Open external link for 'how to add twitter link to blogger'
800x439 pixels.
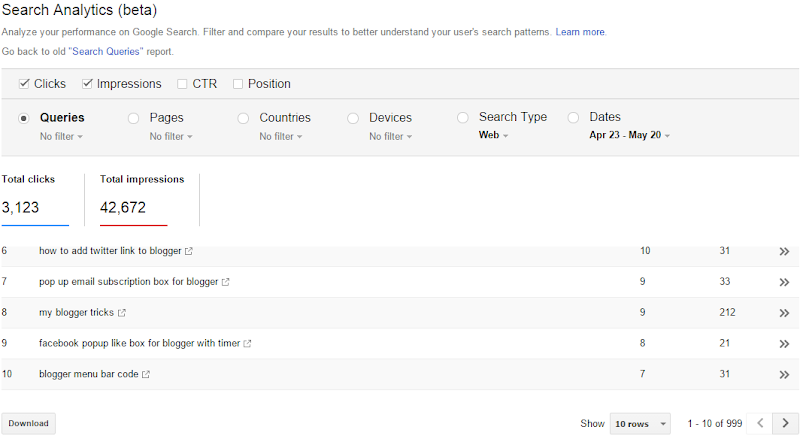tap(189, 251)
